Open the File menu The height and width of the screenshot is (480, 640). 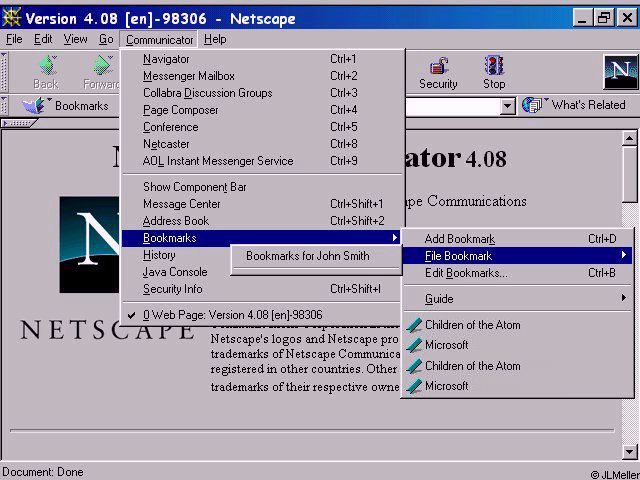point(14,39)
